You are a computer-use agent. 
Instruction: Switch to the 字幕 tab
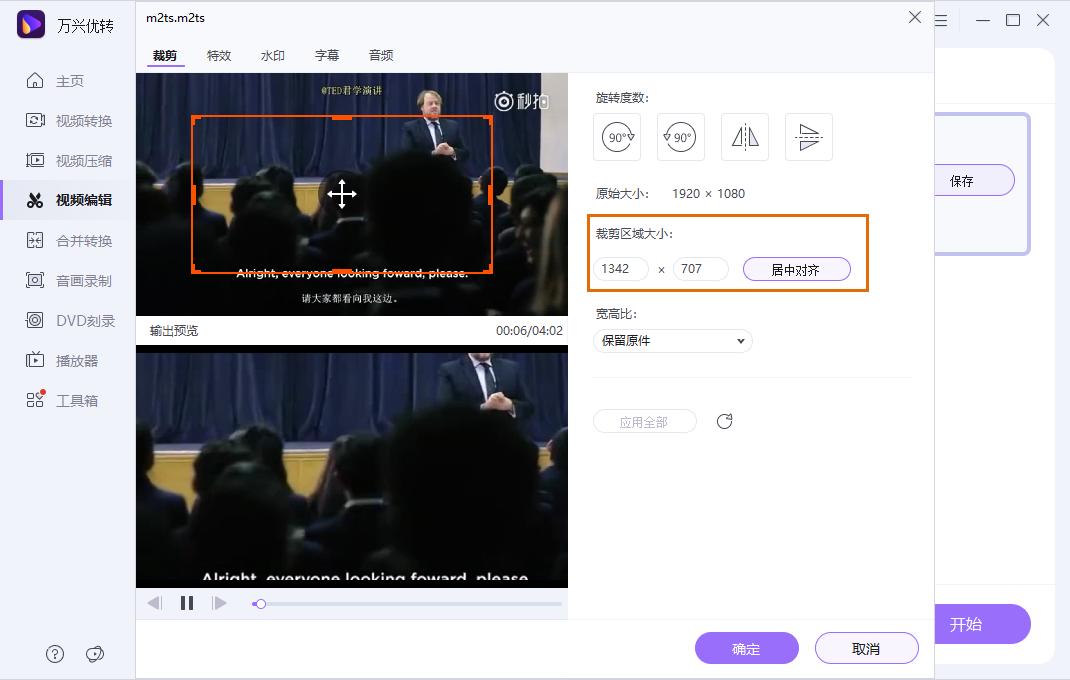[326, 55]
